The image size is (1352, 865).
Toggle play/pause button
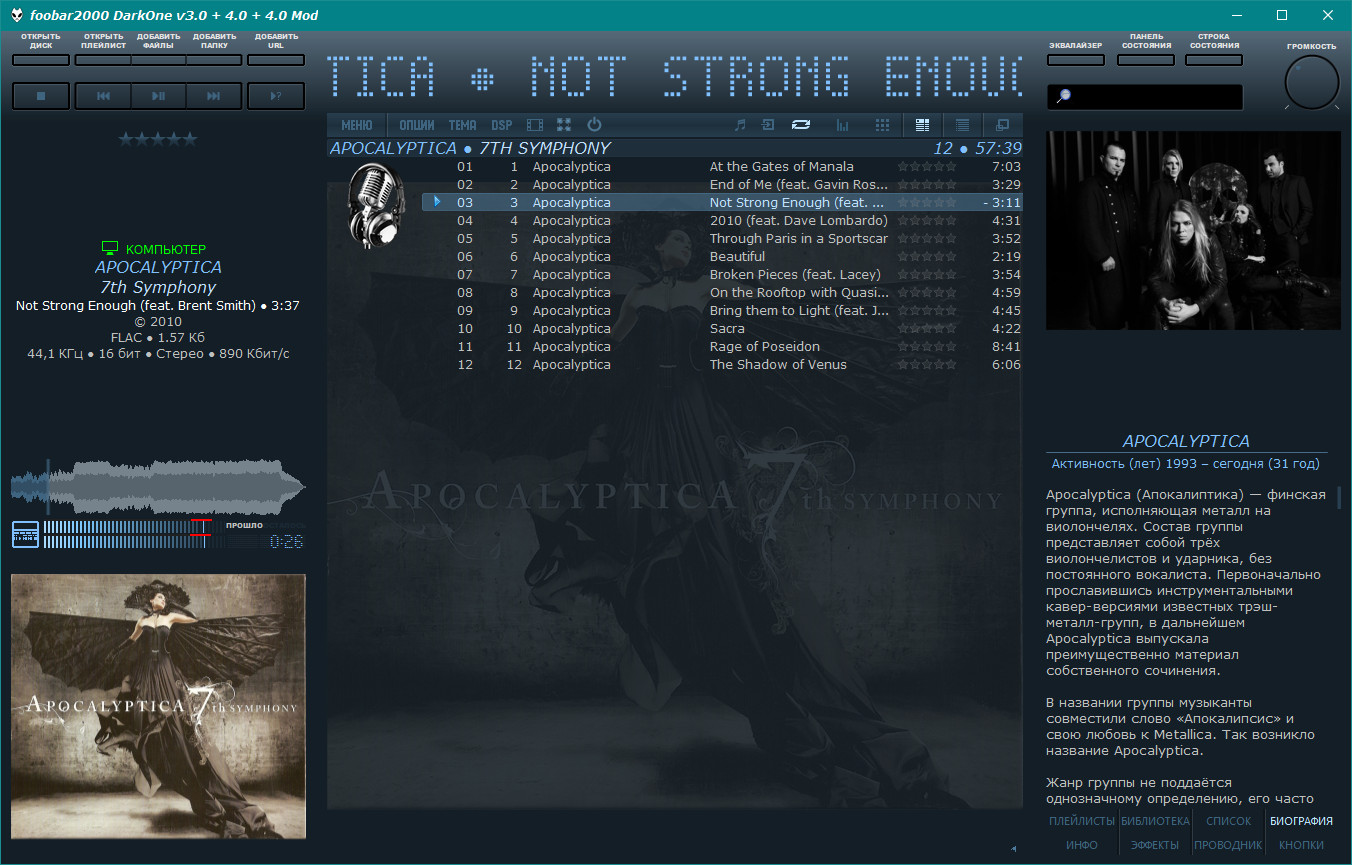point(158,96)
